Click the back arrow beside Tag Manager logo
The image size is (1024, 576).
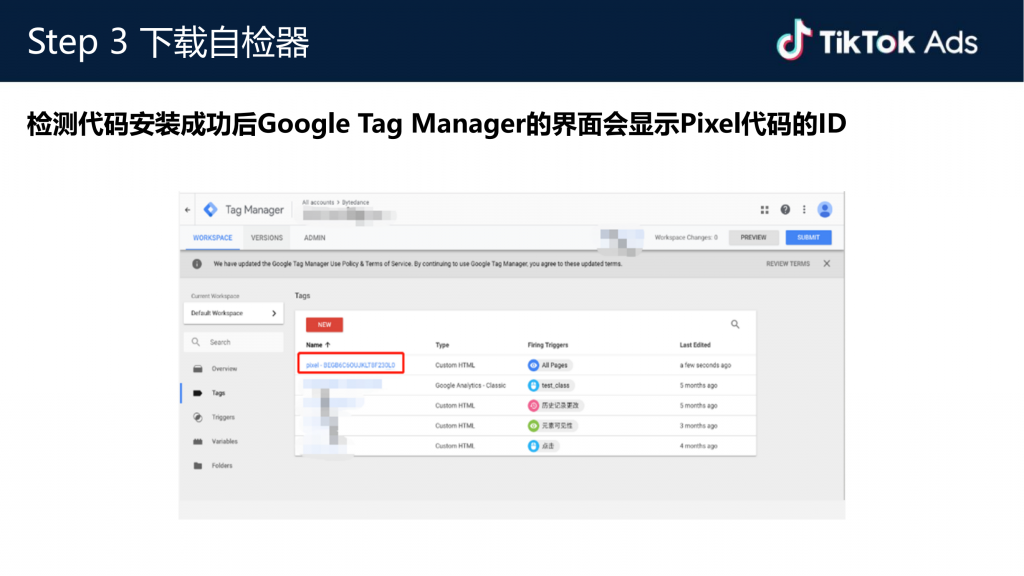[x=187, y=210]
